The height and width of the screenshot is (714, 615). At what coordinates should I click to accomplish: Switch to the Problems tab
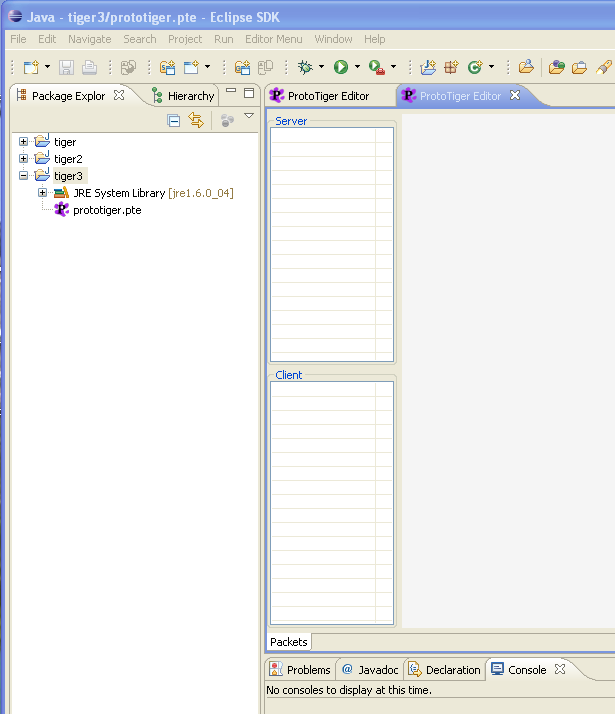(300, 670)
